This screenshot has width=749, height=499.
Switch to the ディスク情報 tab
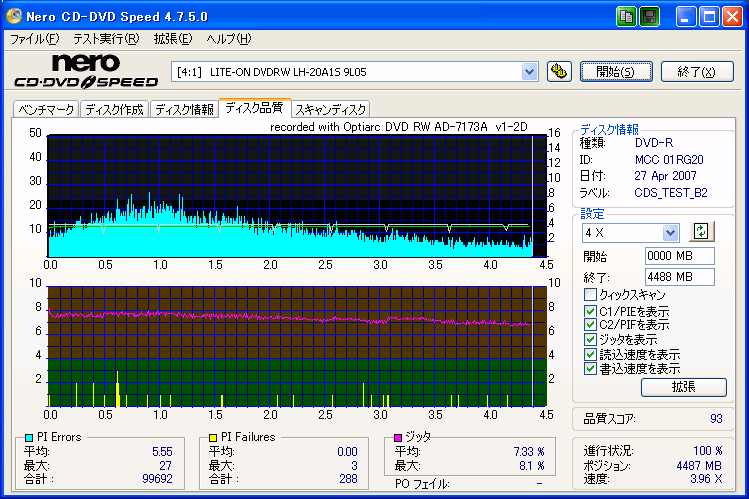pos(184,110)
